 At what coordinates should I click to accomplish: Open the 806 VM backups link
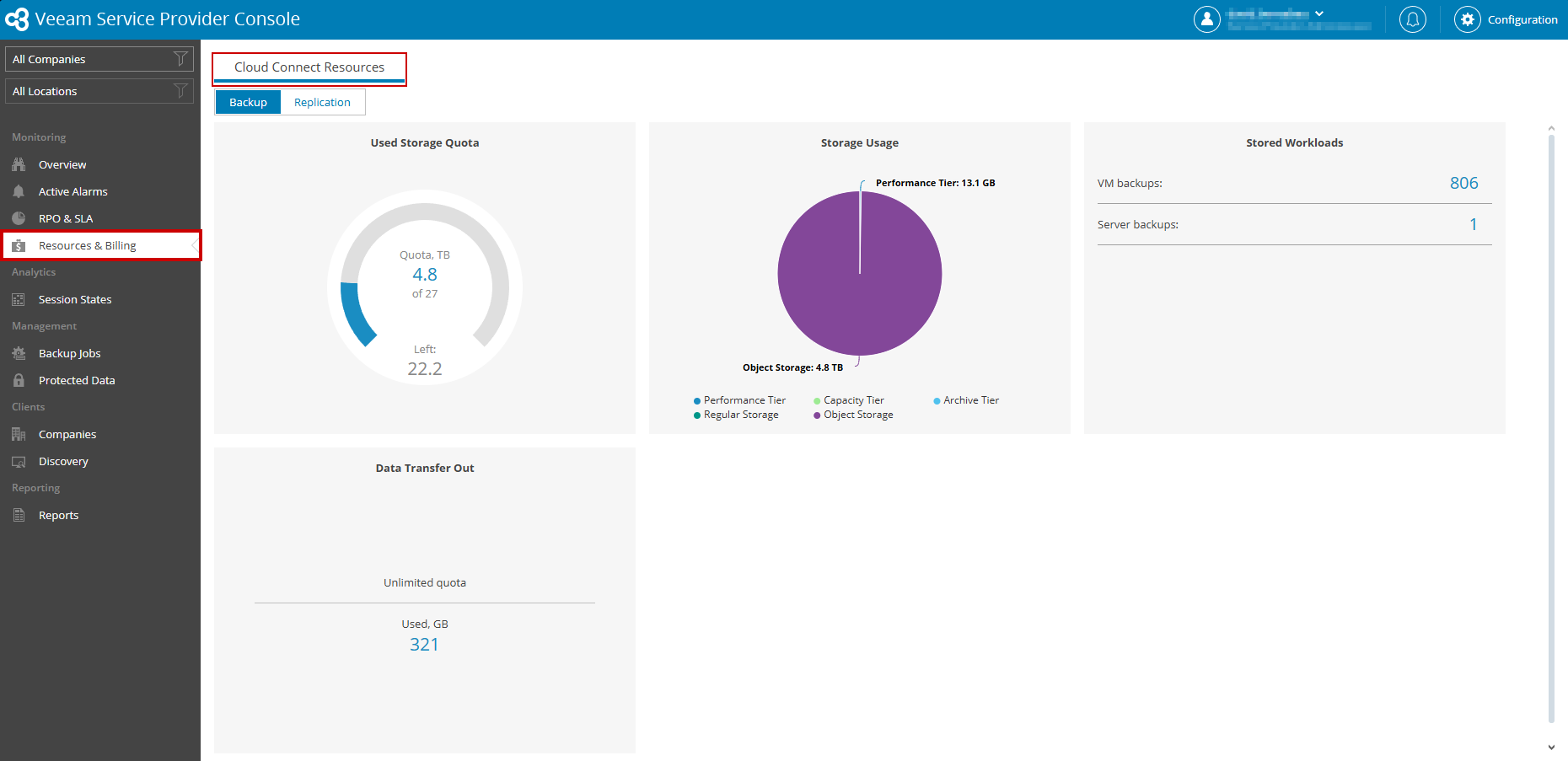pos(1463,183)
